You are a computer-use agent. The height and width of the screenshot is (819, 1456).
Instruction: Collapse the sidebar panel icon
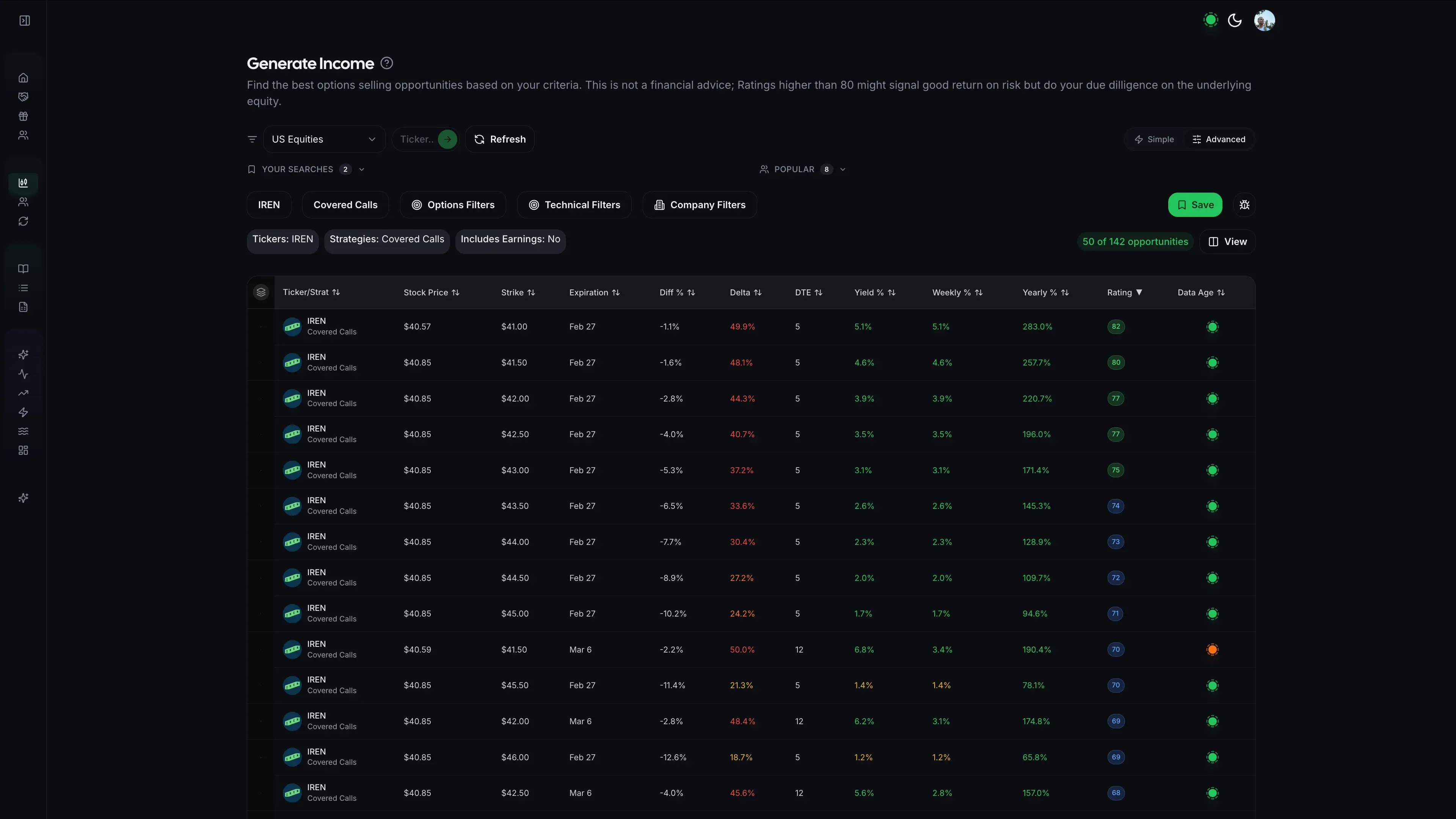24,21
